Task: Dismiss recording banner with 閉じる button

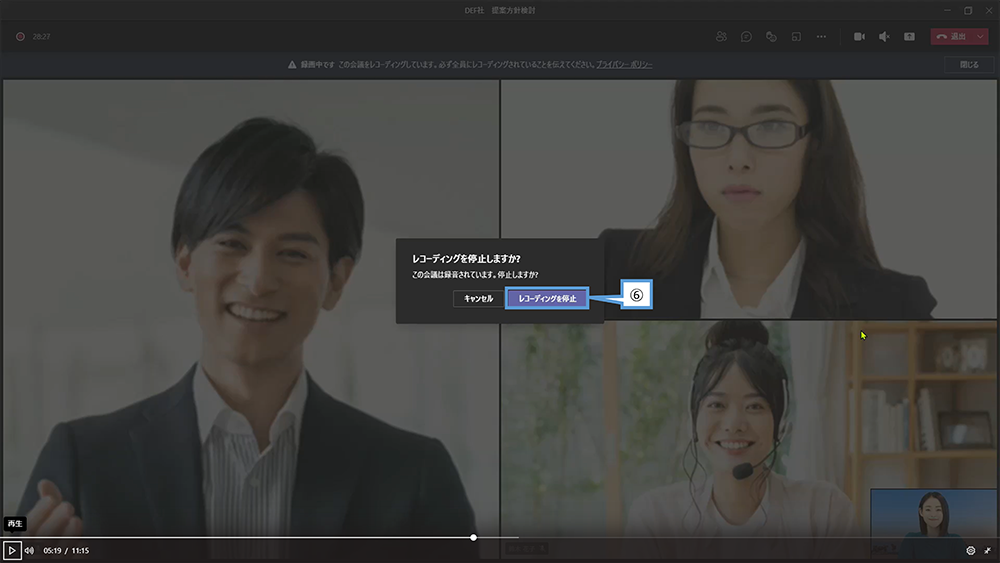Action: coord(969,64)
